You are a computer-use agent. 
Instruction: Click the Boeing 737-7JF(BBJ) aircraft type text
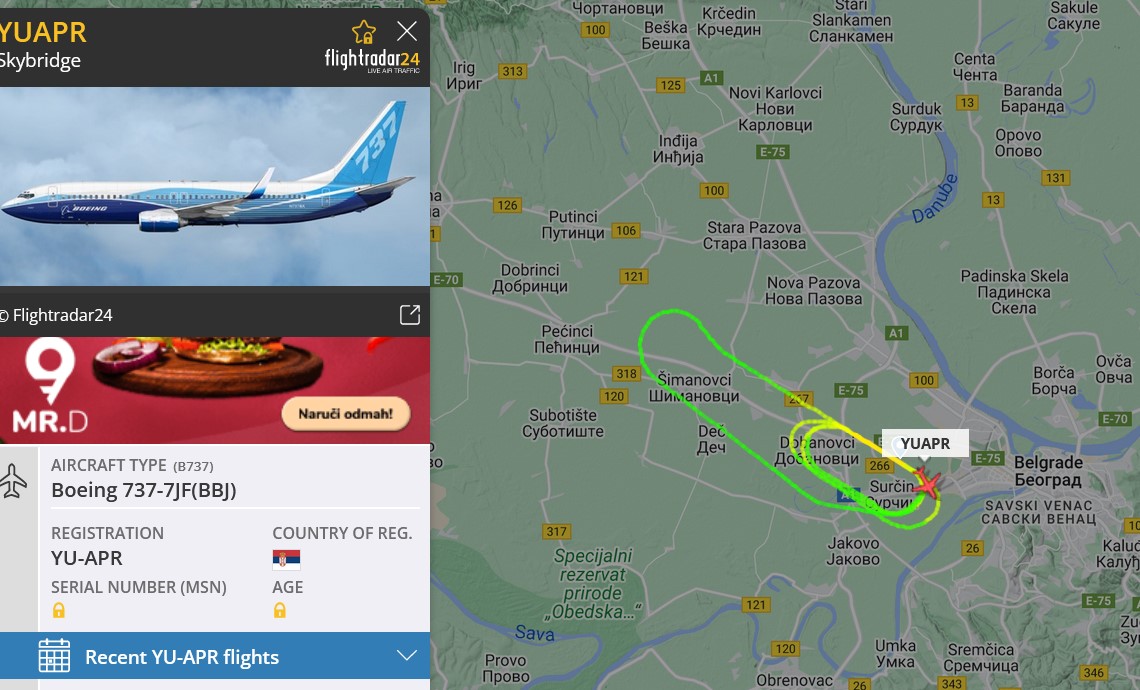click(x=144, y=491)
